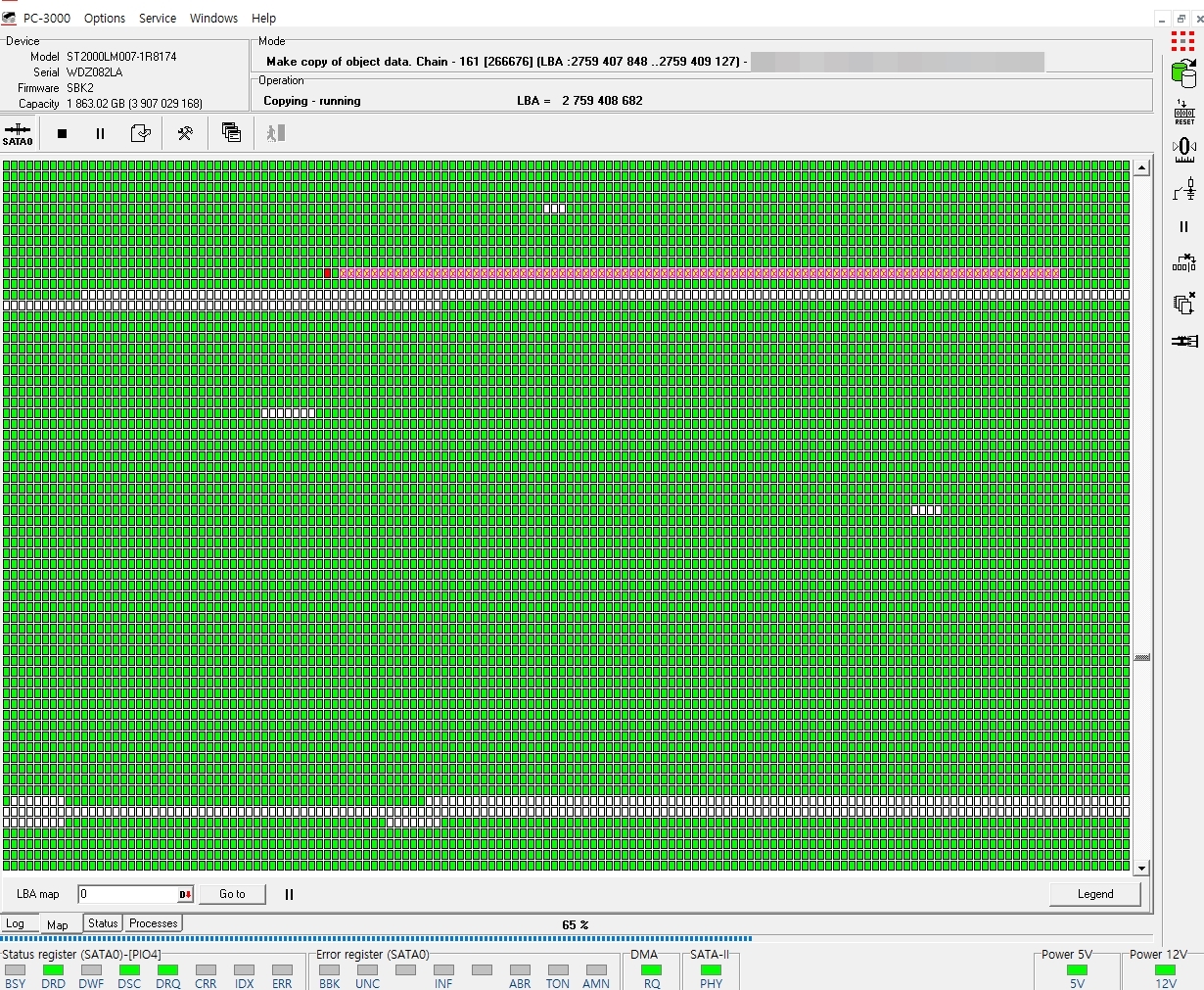Open the crossed hammer and wrench tools icon
Viewport: 1204px width, 990px height.
point(185,133)
